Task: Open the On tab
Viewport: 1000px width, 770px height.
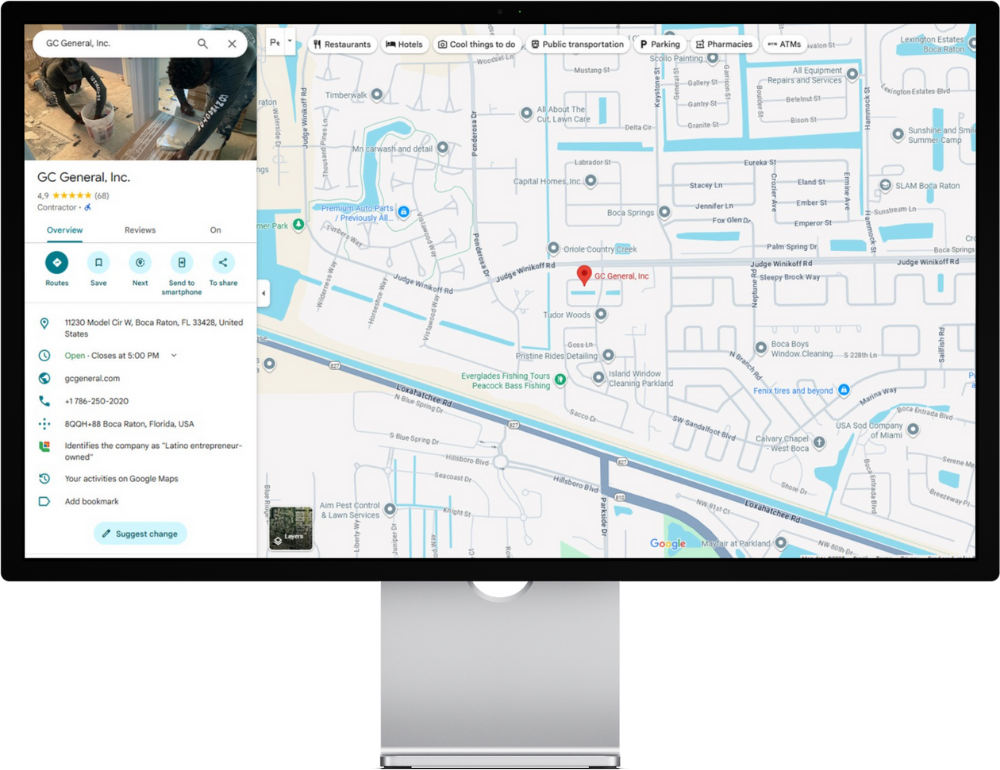Action: click(216, 230)
